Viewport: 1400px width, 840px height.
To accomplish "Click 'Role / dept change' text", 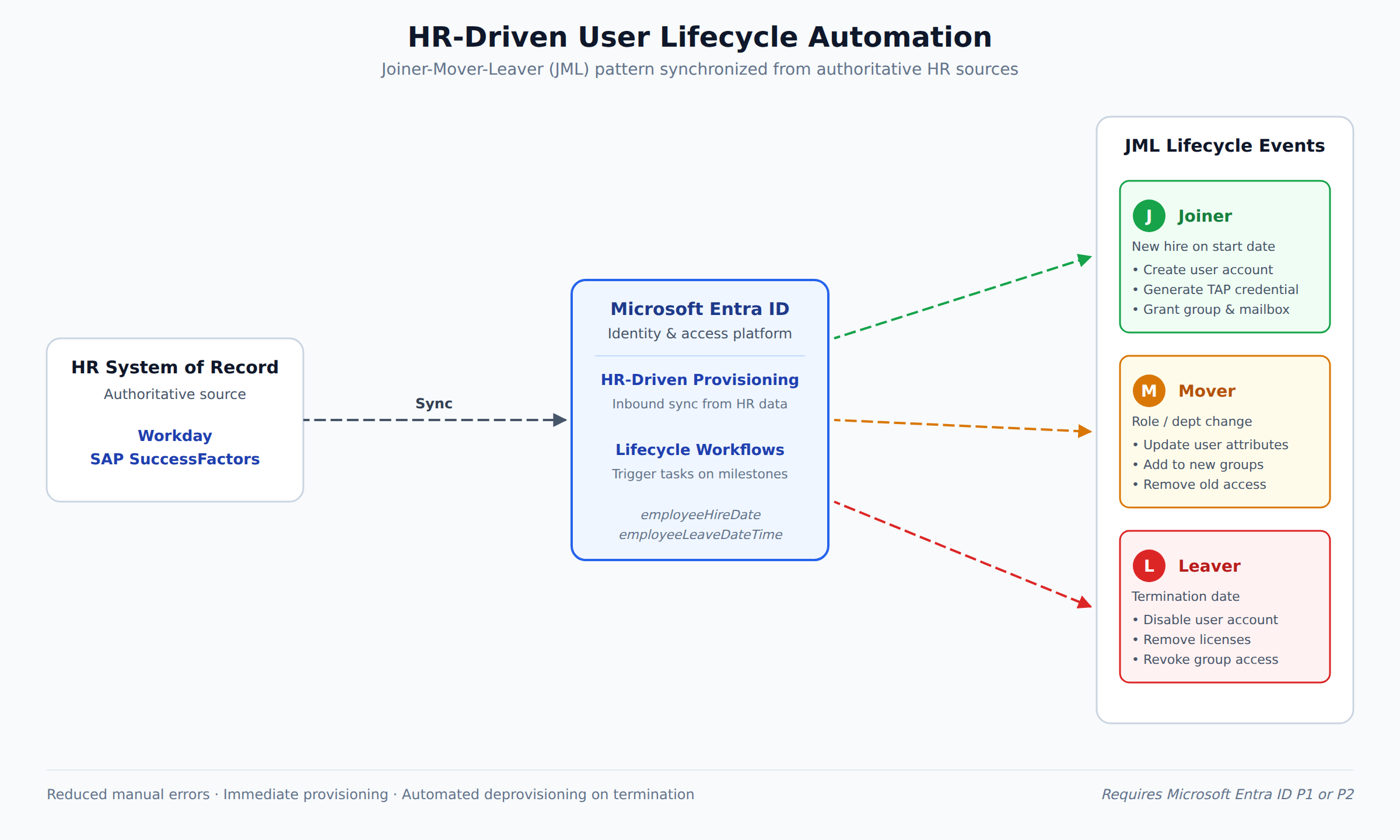I will 1192,421.
